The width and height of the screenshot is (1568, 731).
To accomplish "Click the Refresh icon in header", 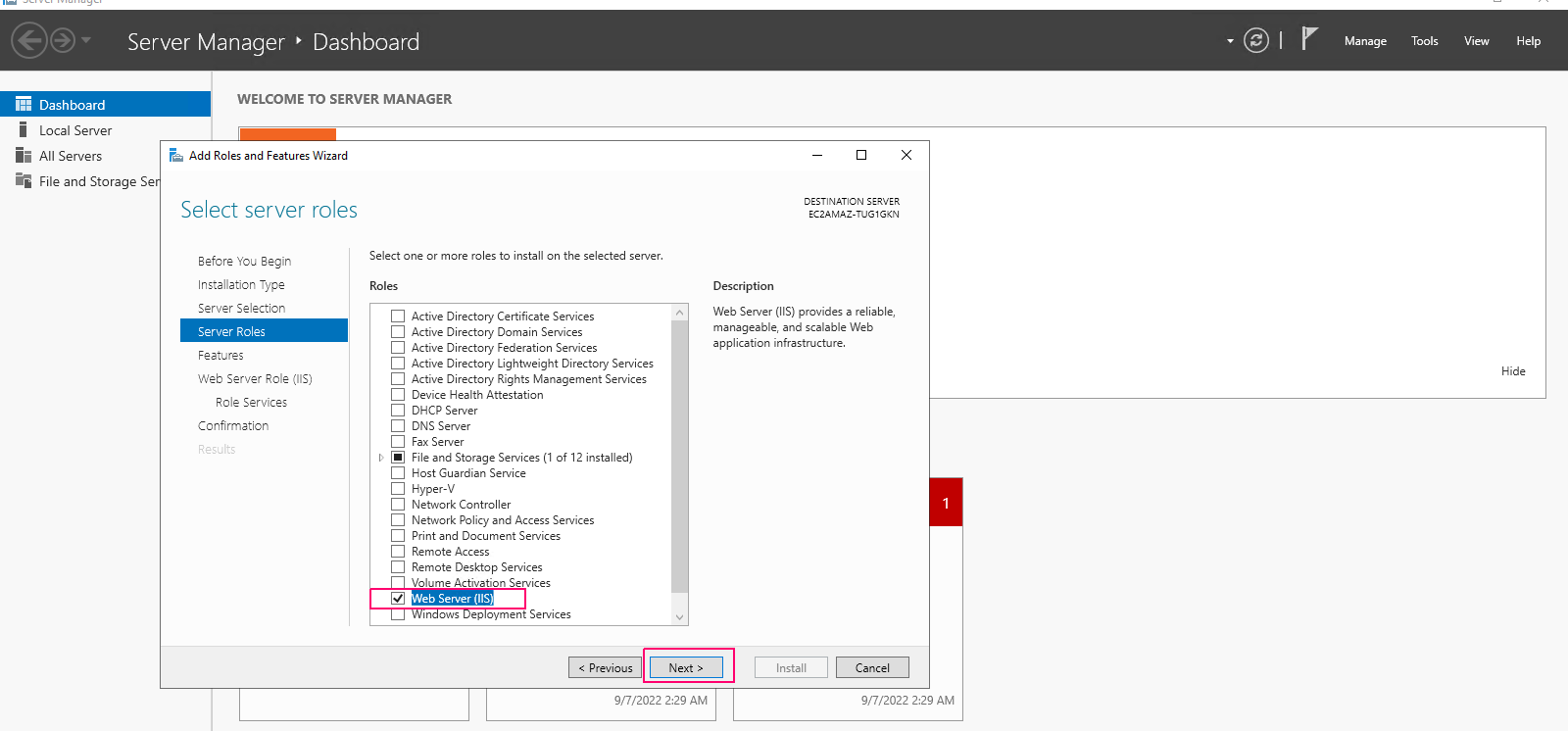I will (1256, 40).
